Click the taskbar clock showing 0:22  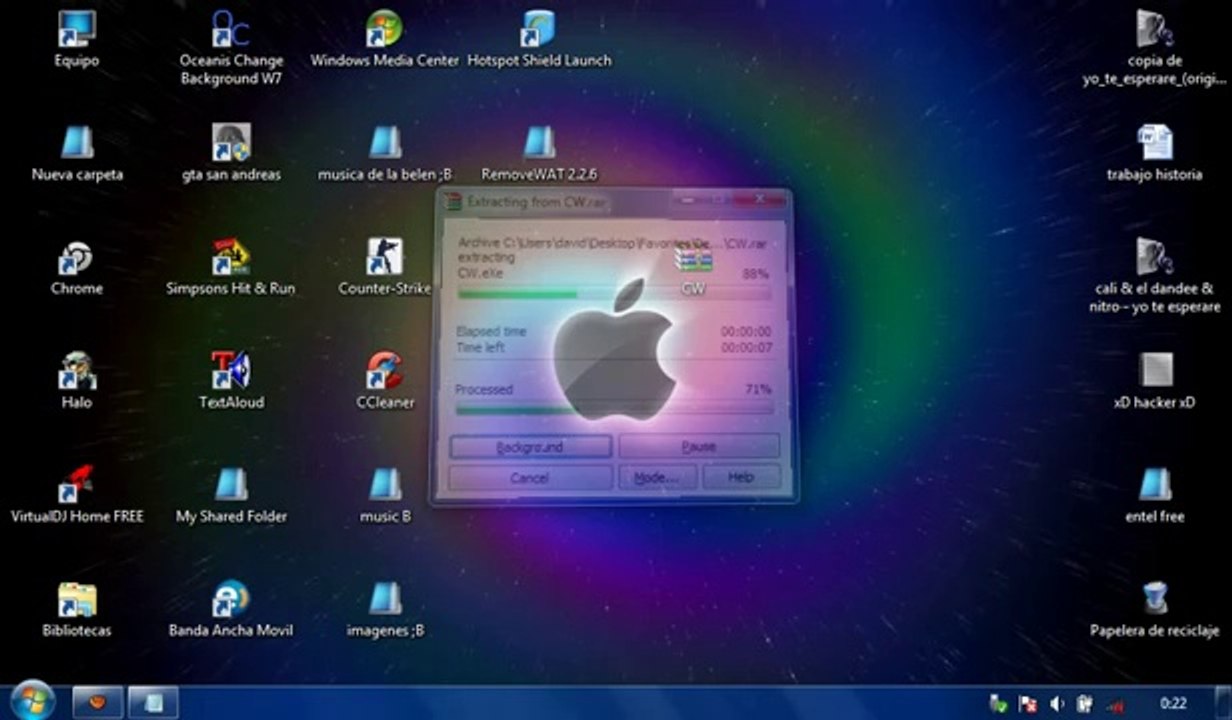[1173, 703]
